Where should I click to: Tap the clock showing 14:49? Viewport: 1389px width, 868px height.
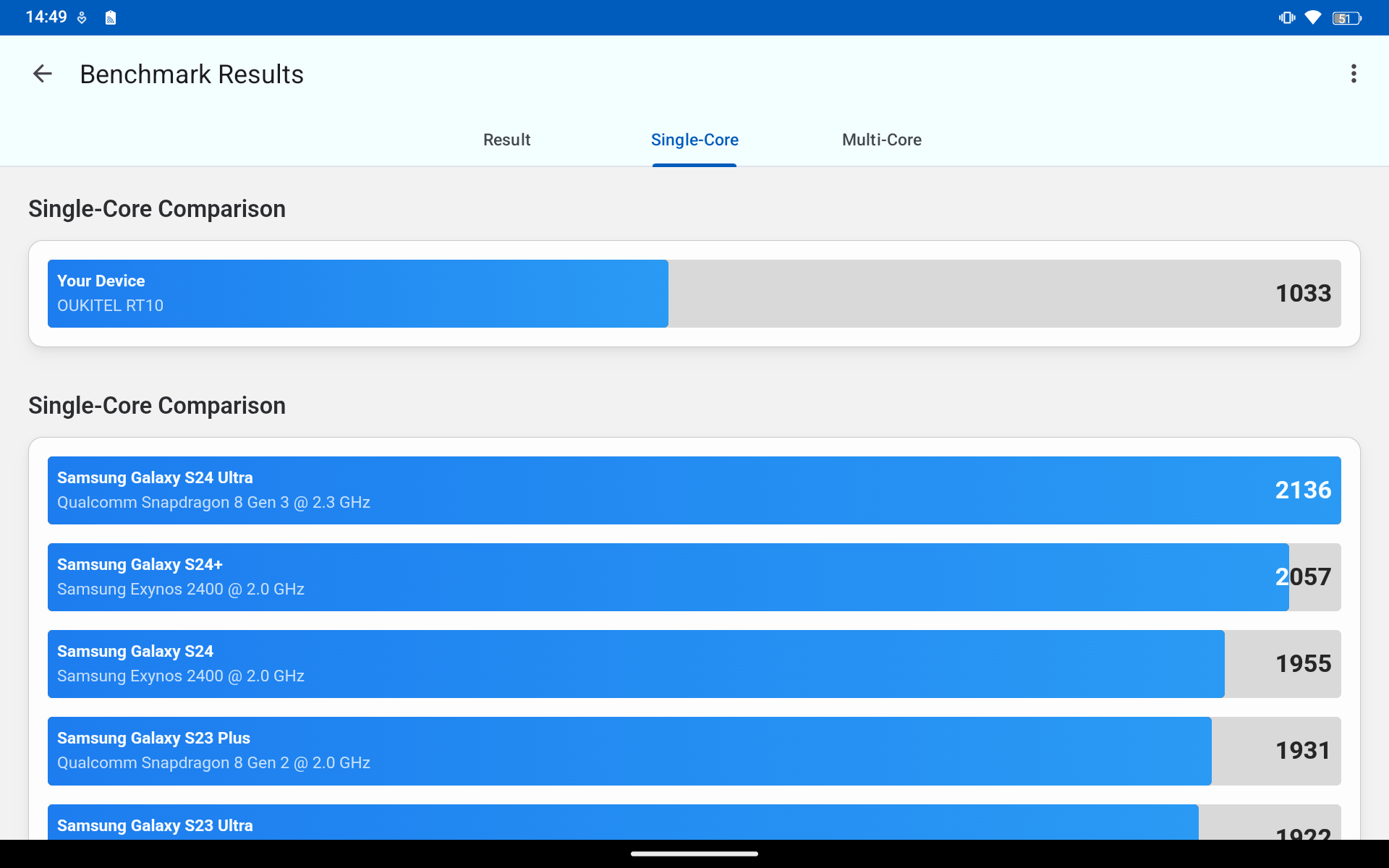coord(46,17)
